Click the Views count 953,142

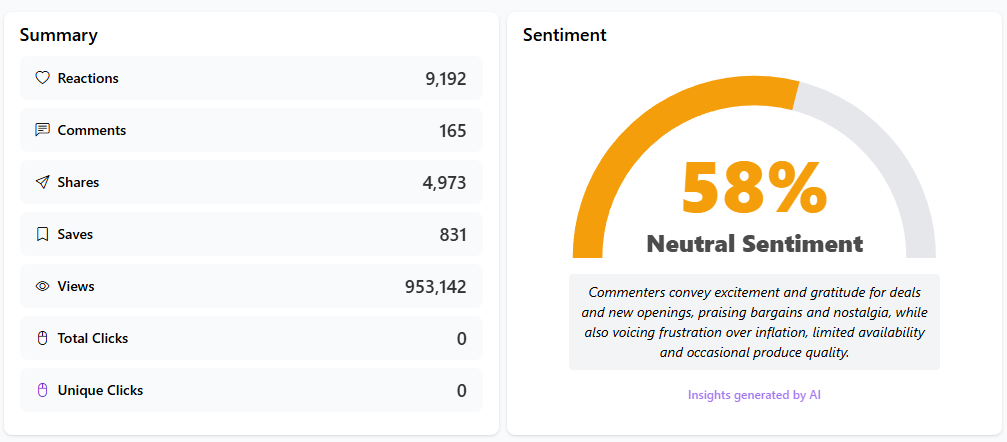point(435,287)
